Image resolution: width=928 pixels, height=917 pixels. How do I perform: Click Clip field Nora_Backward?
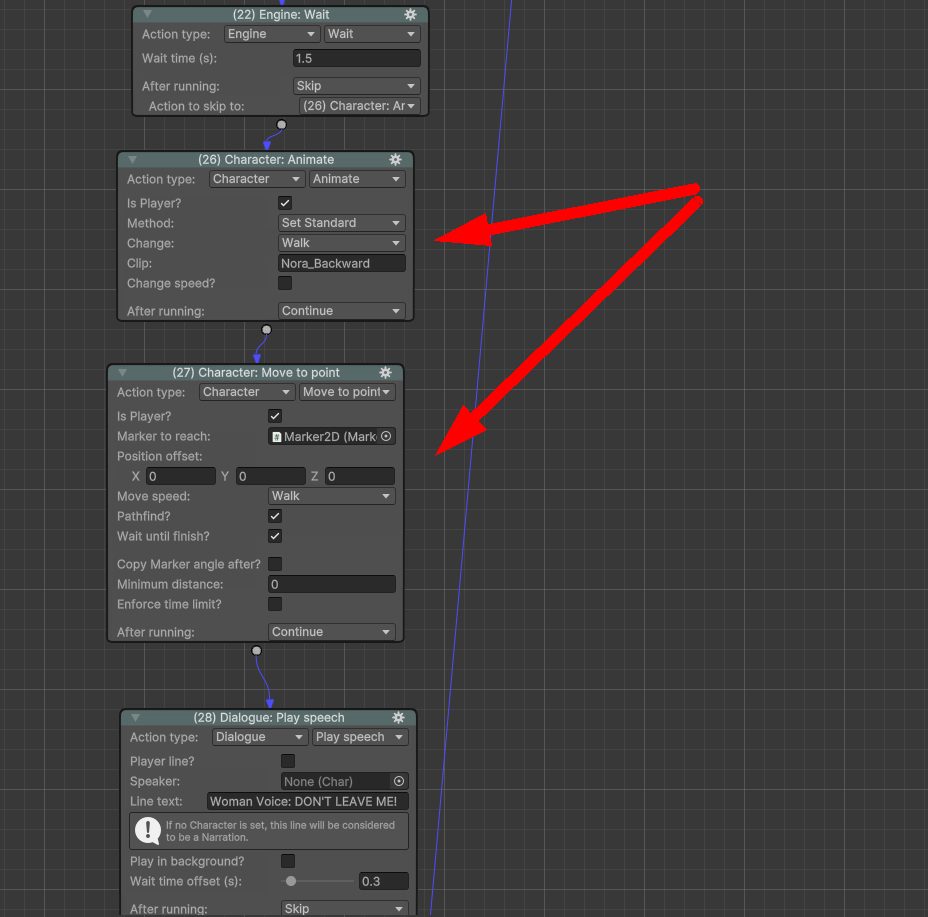click(342, 263)
